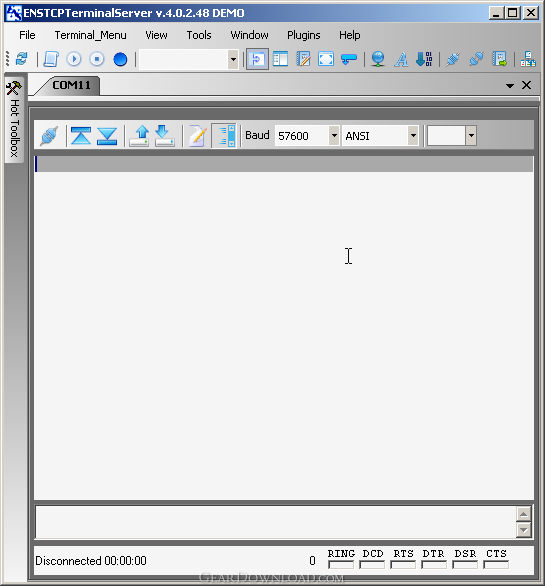
Task: Toggle the highlighted scroll lines button
Action: tap(224, 135)
